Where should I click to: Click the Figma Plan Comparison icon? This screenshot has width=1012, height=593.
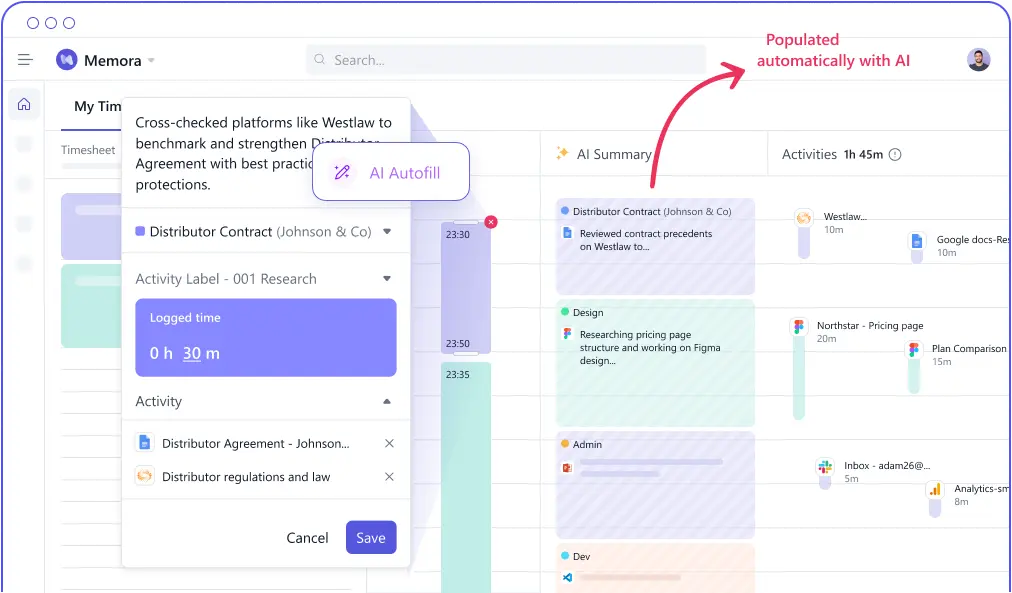click(x=913, y=350)
